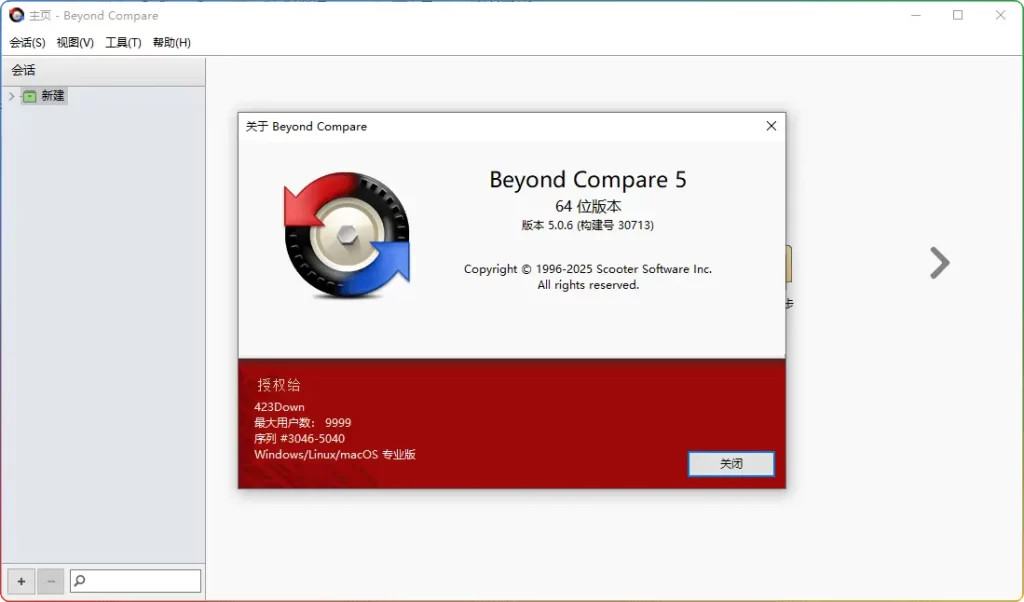1024x602 pixels.
Task: Open the 视图(V) menu
Action: (75, 42)
